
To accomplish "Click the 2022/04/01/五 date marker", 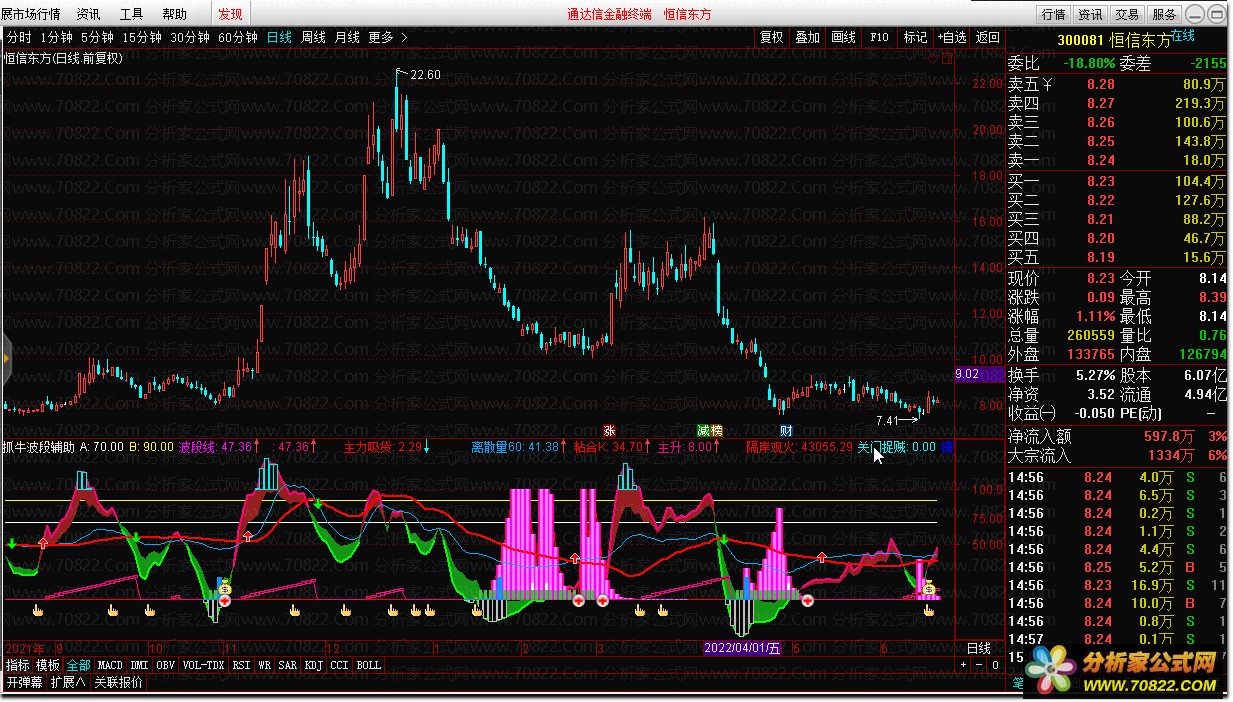I will click(x=741, y=647).
